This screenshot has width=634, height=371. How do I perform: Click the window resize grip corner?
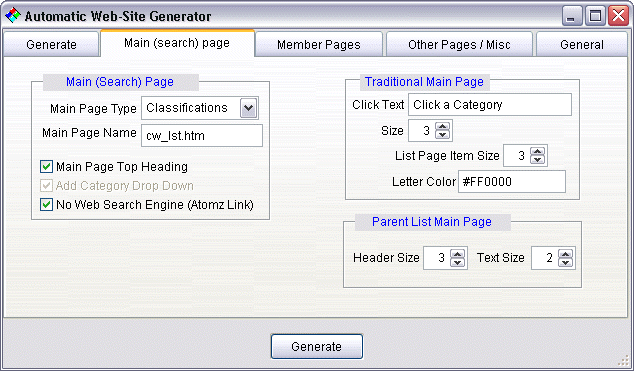tap(624, 360)
